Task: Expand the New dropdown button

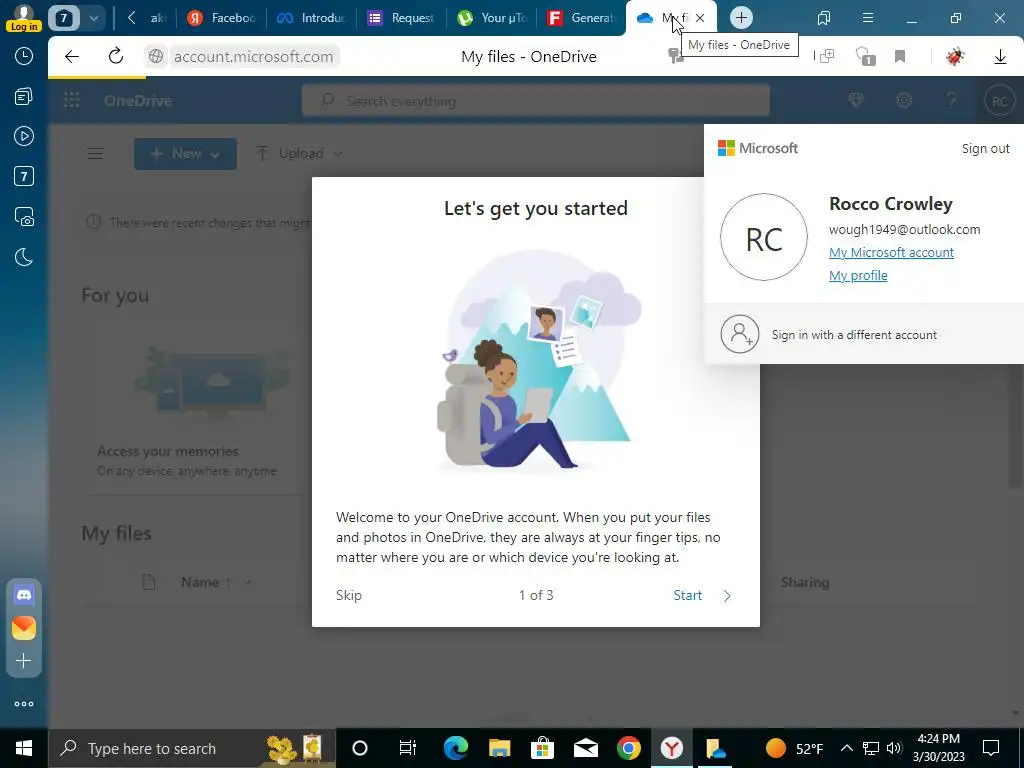Action: tap(185, 153)
